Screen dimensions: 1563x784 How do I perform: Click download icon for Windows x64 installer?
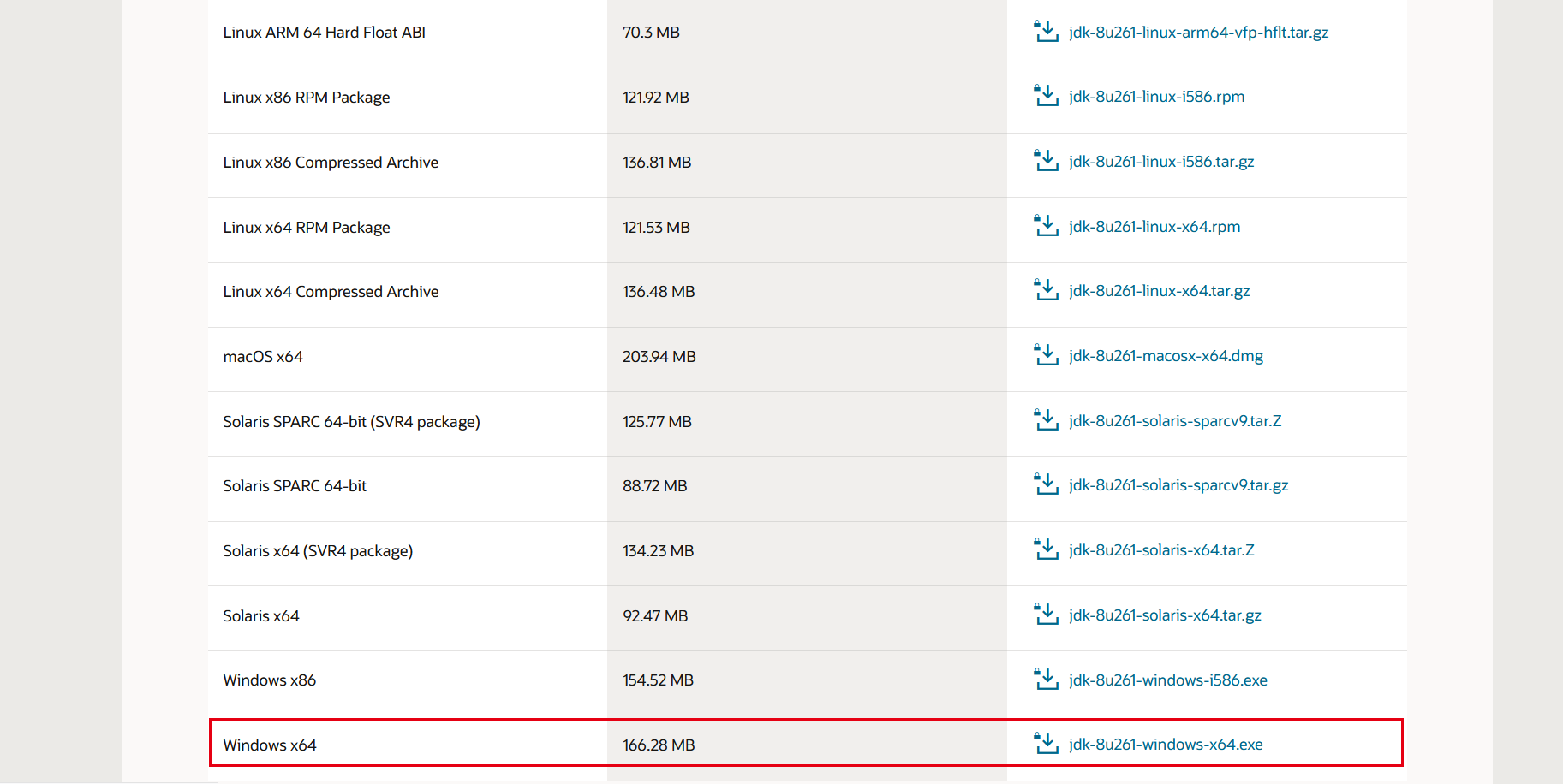click(x=1046, y=744)
